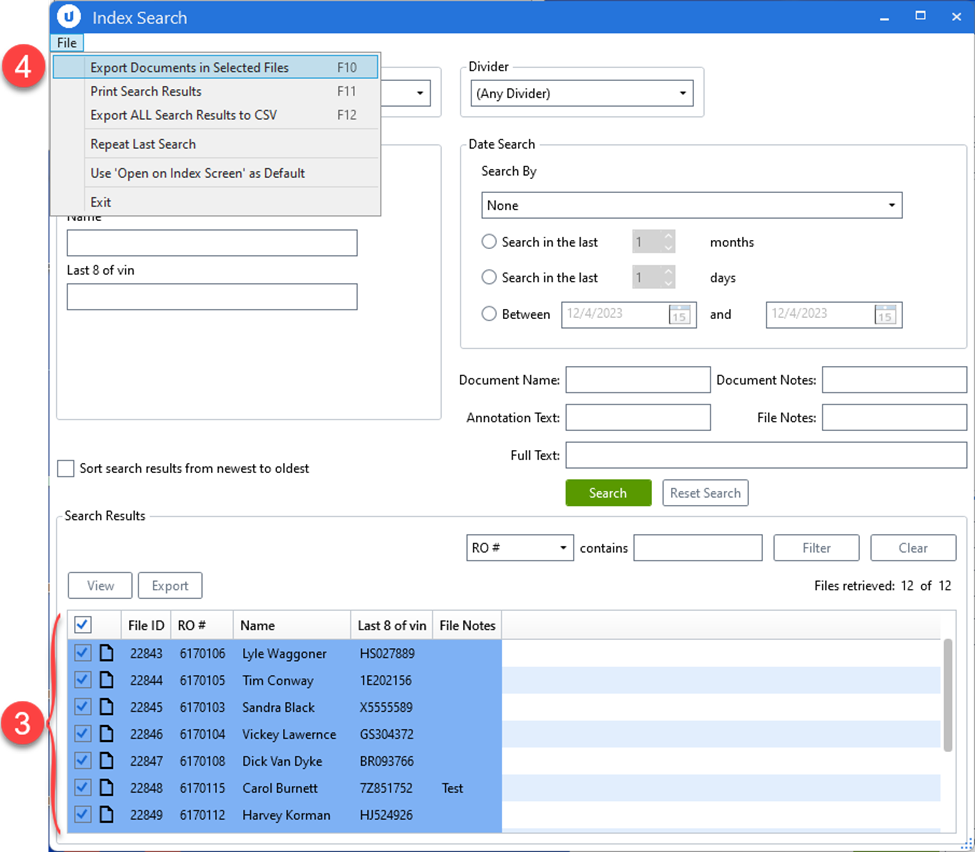
Task: Open document icon for Vickey Lawernce row
Action: click(x=107, y=733)
